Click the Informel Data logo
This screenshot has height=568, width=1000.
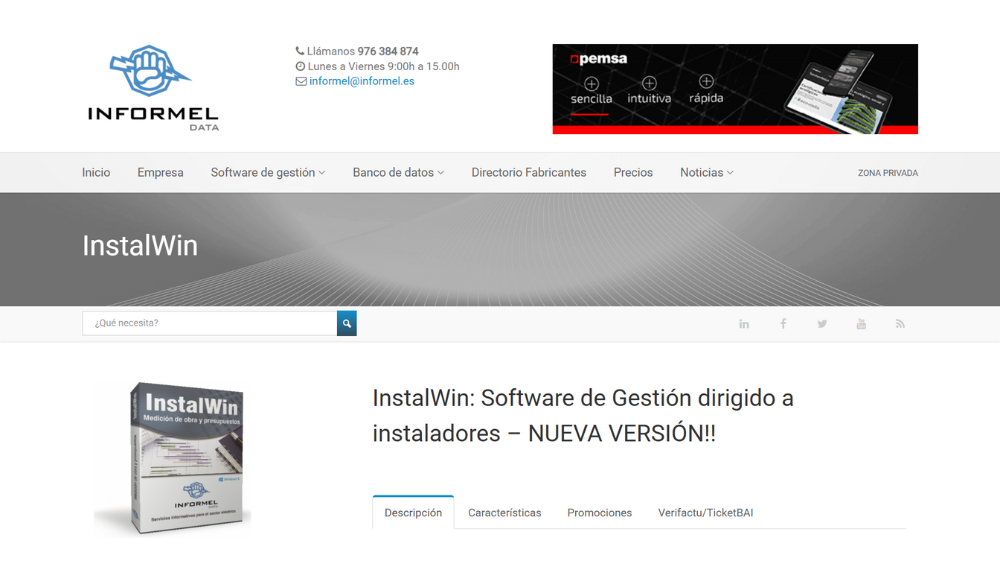[x=153, y=88]
